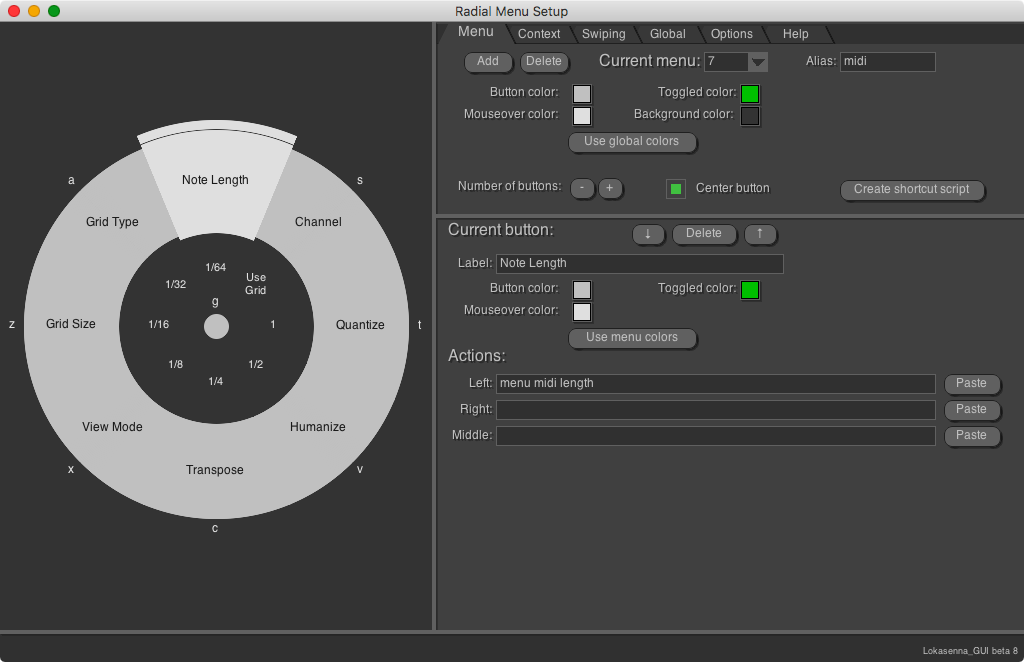1024x662 pixels.
Task: Increase Number of buttons with the plus control
Action: pyautogui.click(x=610, y=188)
